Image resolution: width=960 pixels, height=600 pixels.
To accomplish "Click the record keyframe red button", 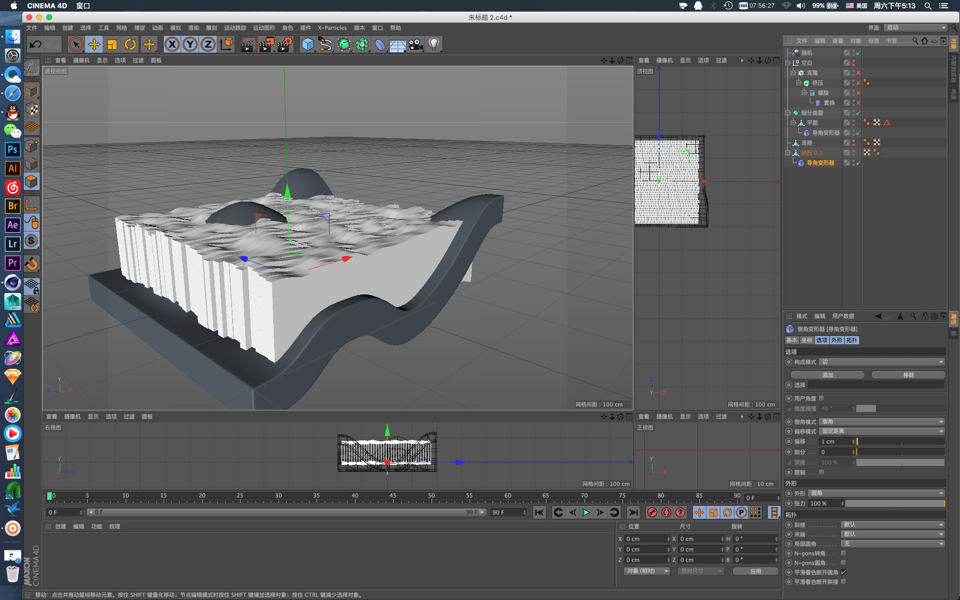I will 652,512.
